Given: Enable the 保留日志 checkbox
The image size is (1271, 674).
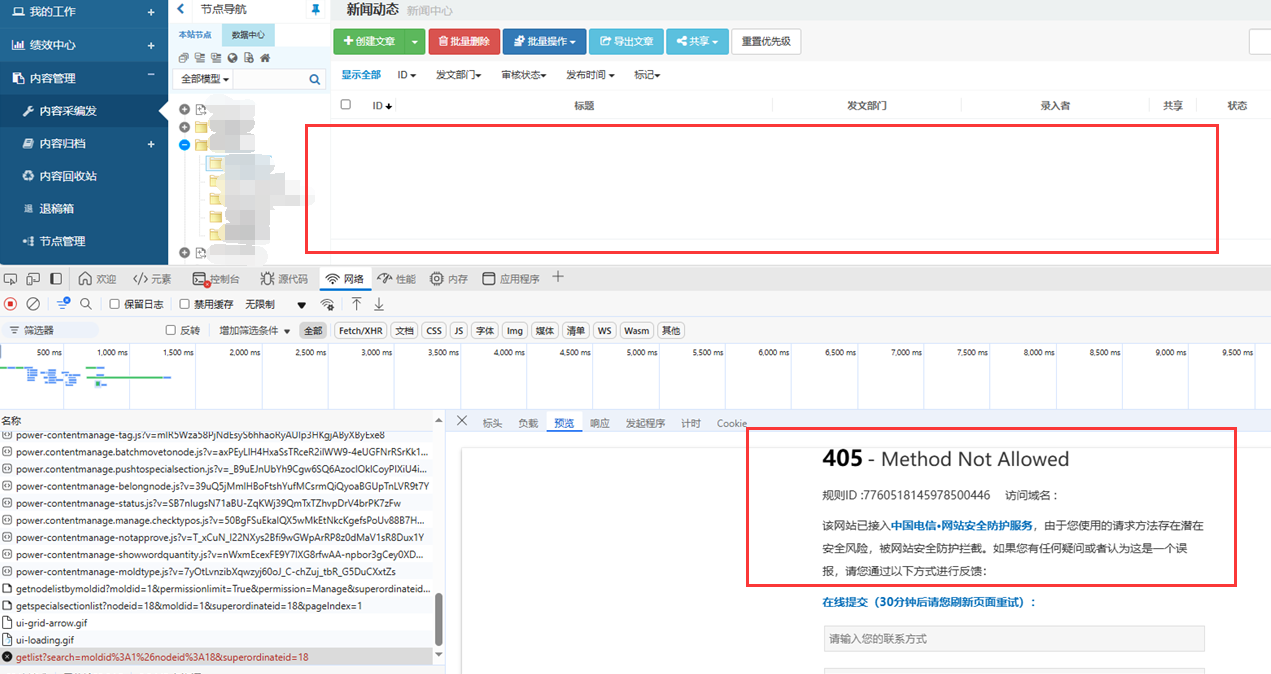Looking at the screenshot, I should click(114, 304).
